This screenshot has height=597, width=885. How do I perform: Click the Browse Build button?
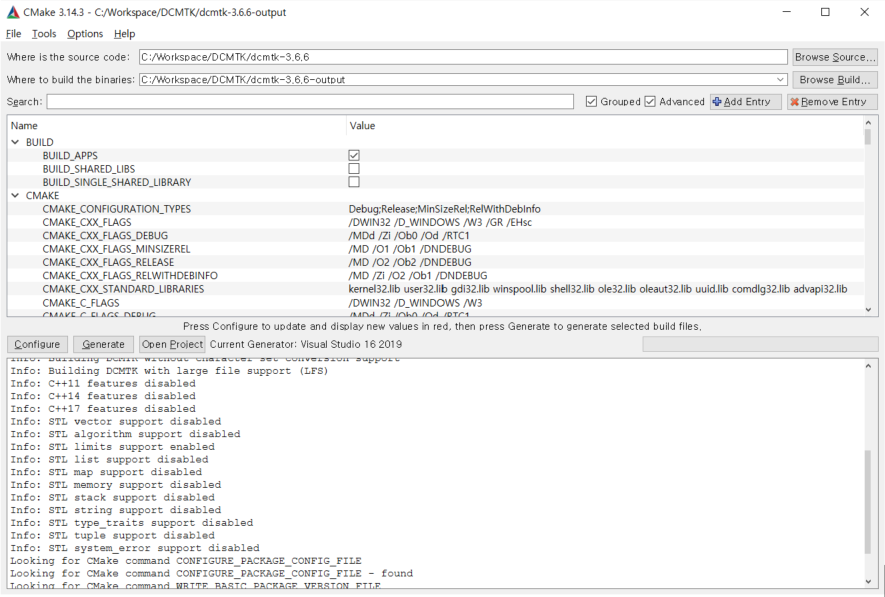pyautogui.click(x=835, y=80)
